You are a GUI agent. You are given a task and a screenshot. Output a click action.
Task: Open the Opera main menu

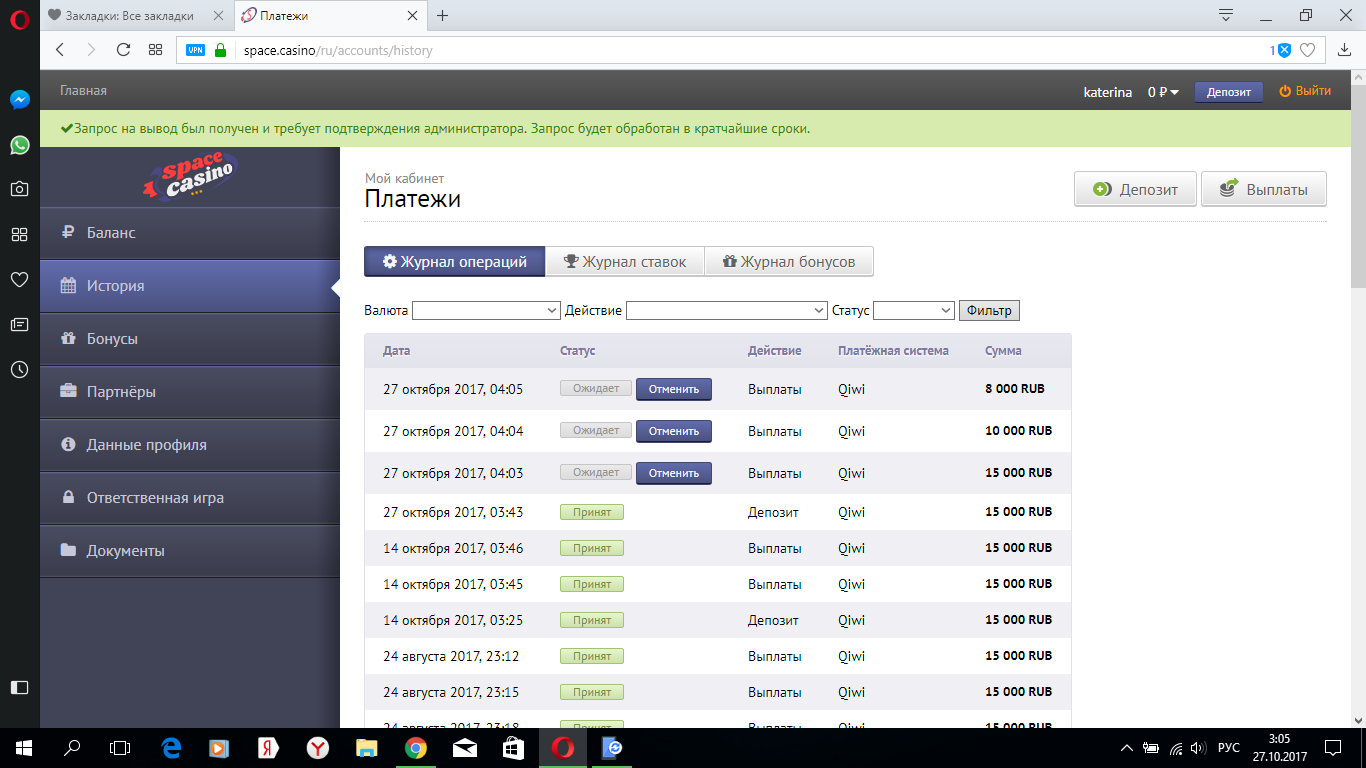[19, 19]
